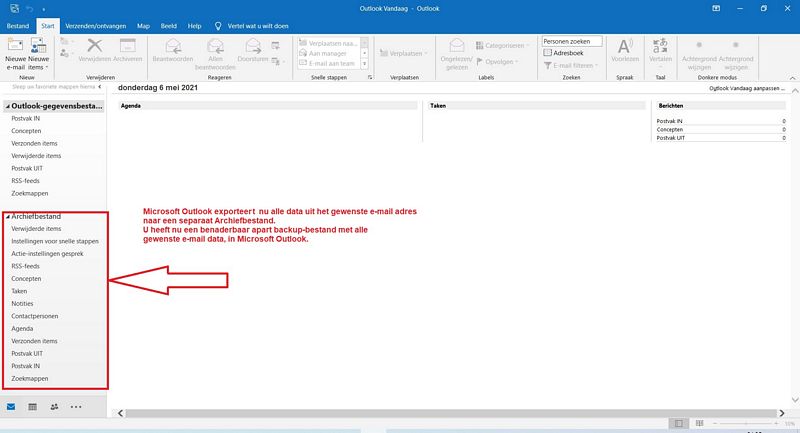Open the Beeld tab

[x=168, y=26]
